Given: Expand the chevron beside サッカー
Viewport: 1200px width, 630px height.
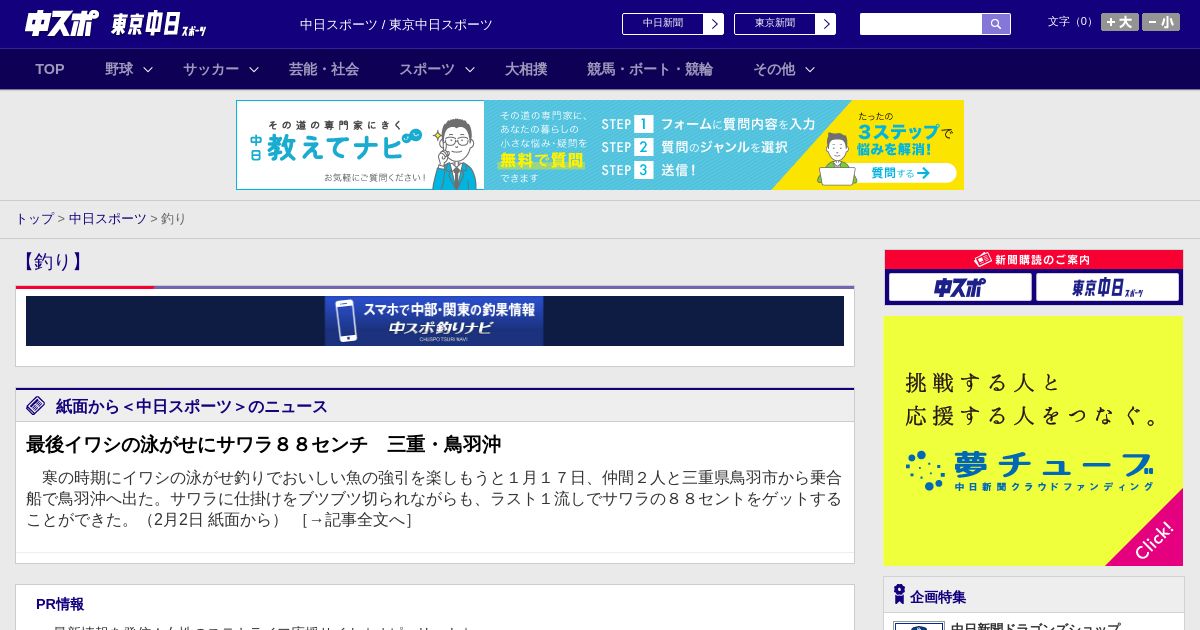Looking at the screenshot, I should pos(254,69).
